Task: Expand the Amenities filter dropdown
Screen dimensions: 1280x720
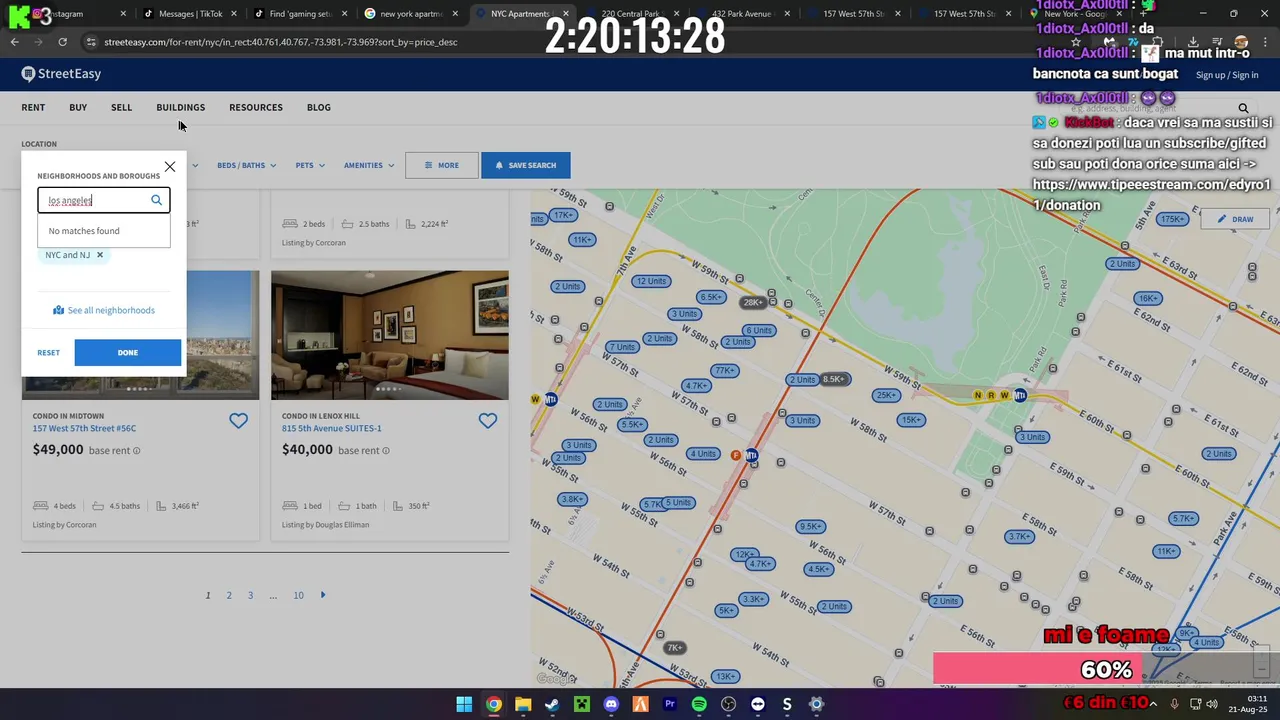Action: coord(369,165)
